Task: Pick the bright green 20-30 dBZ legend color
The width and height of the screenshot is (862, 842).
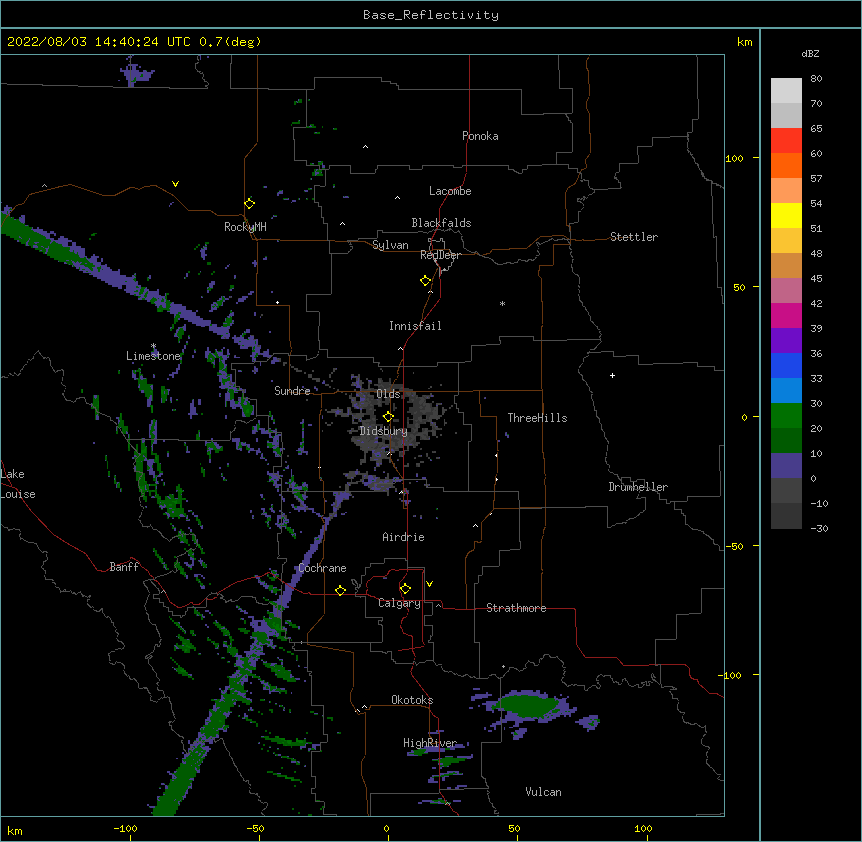Action: point(786,416)
